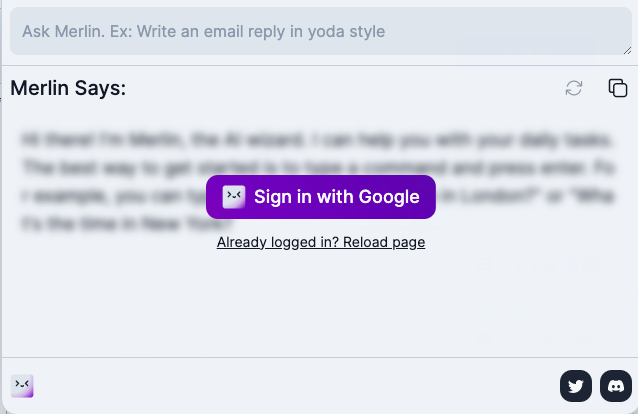Open Merlin's Twitter page icon
This screenshot has height=414, width=638.
click(576, 385)
